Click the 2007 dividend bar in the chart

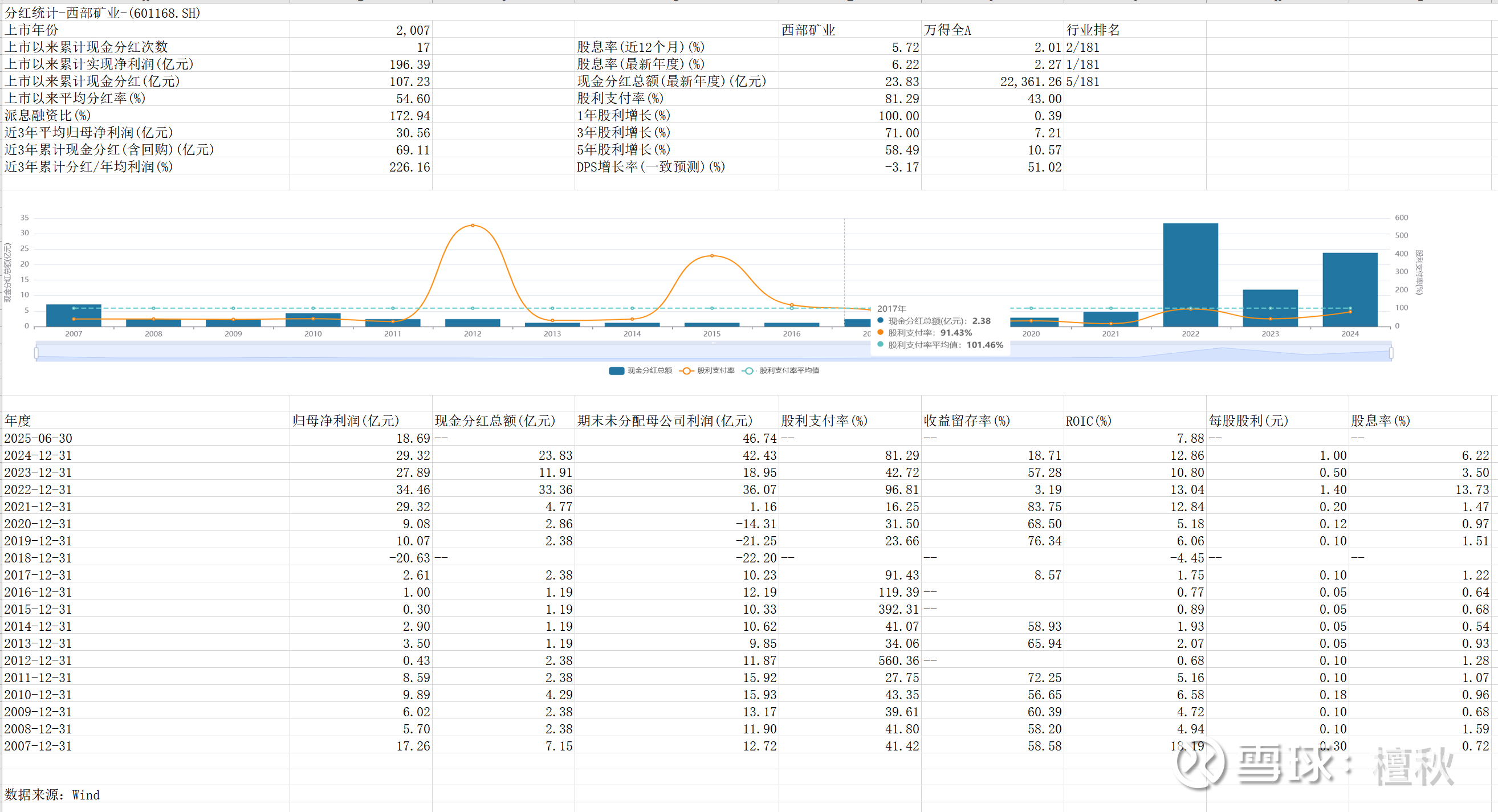point(74,315)
